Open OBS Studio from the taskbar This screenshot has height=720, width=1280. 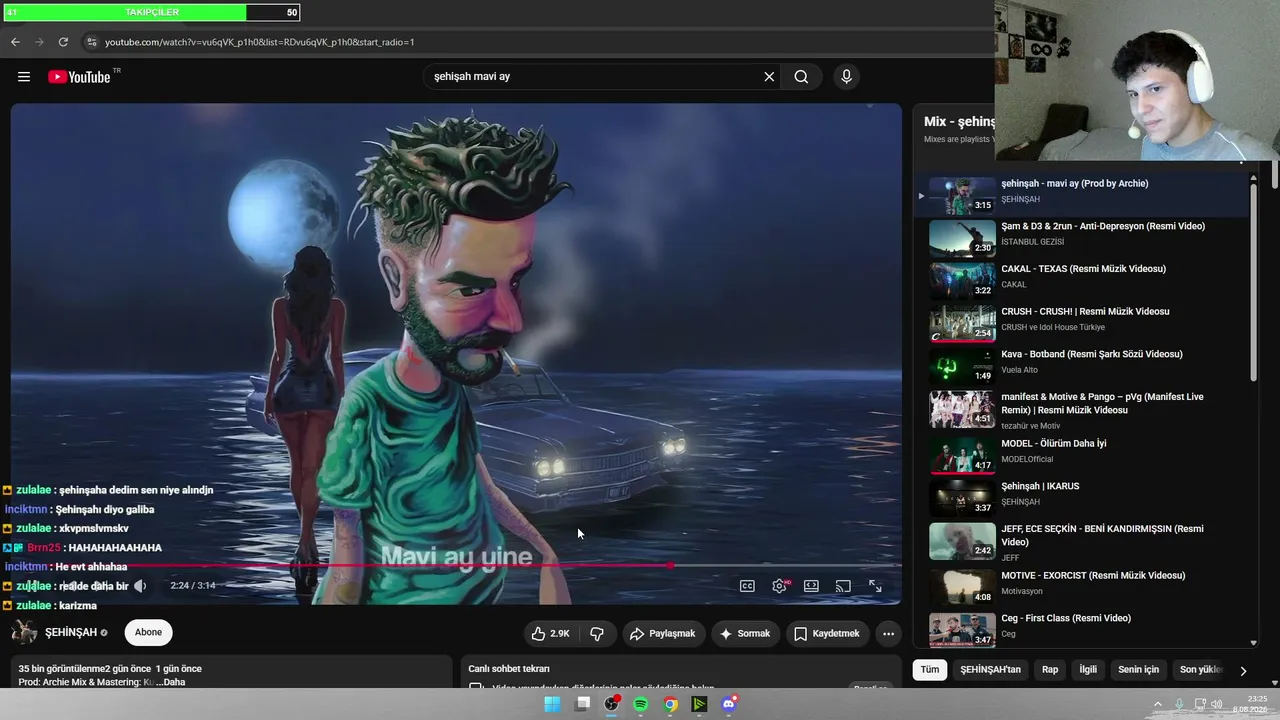pos(612,704)
